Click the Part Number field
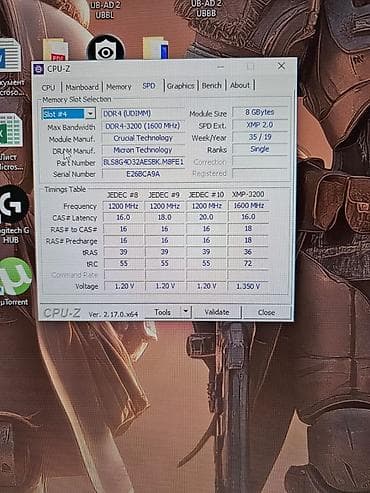The width and height of the screenshot is (370, 493). (x=143, y=162)
